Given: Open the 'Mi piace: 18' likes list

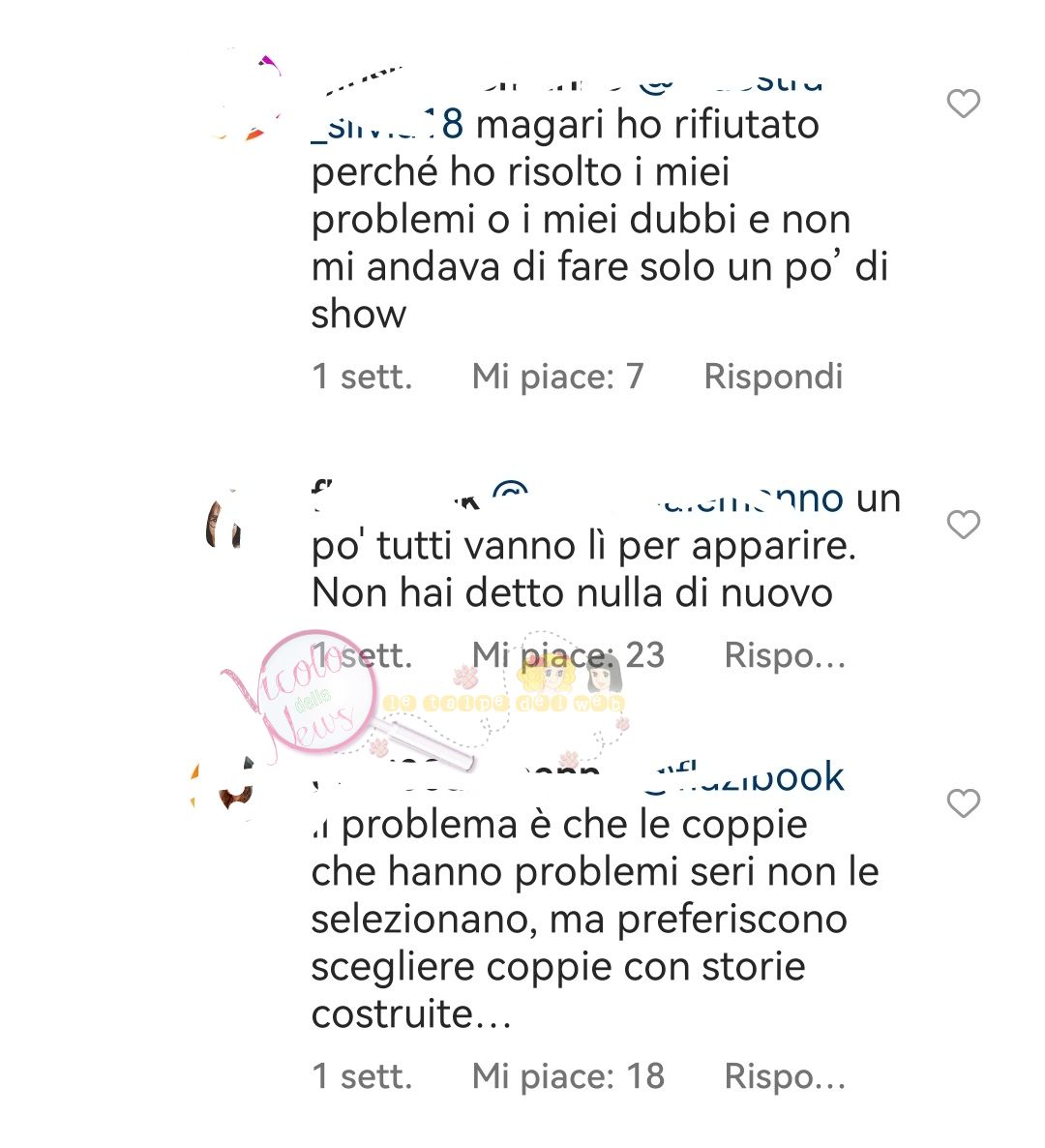Looking at the screenshot, I should [x=568, y=1076].
